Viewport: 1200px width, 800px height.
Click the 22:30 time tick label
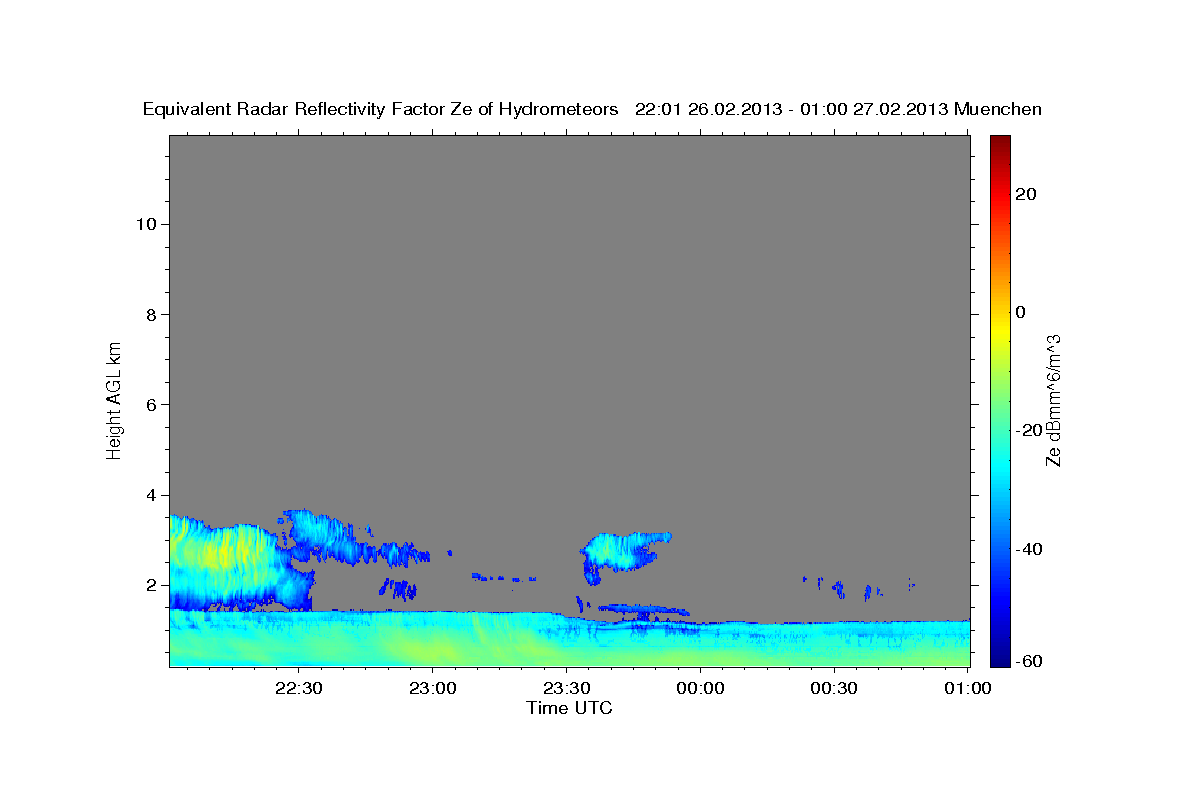(x=298, y=688)
